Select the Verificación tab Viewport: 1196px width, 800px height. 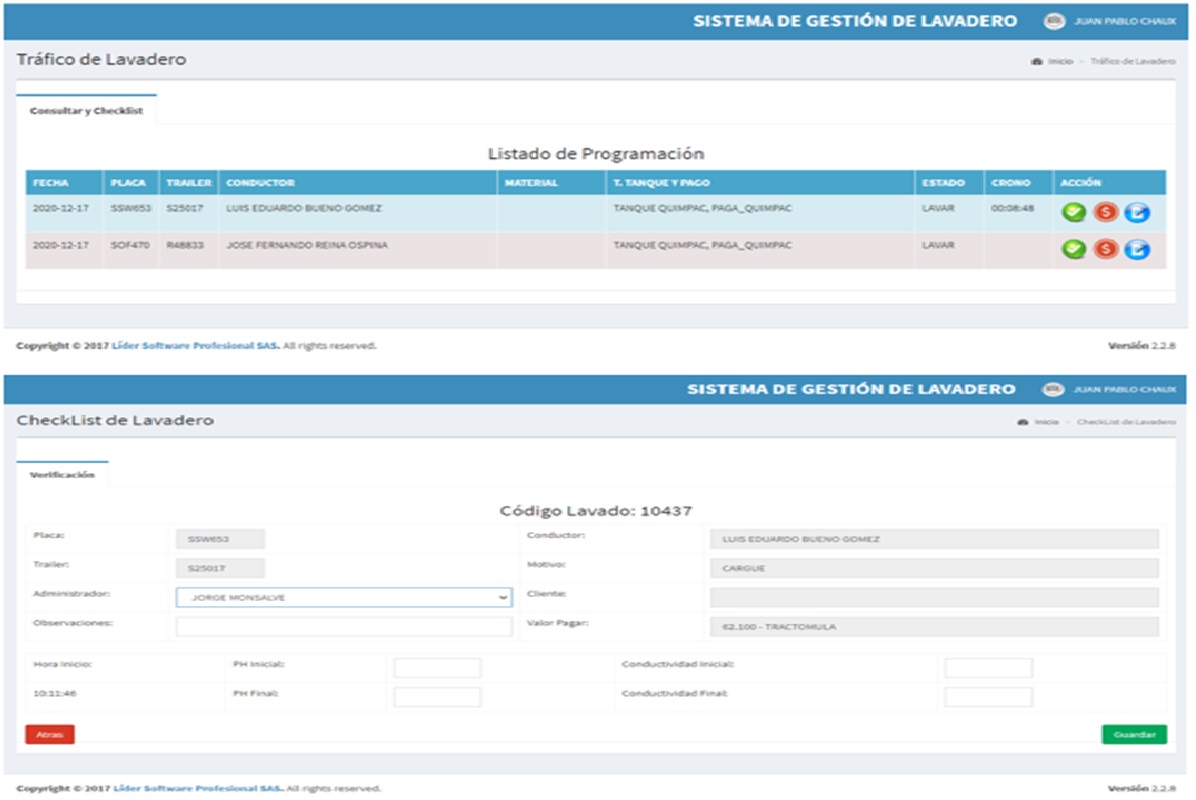tap(62, 475)
